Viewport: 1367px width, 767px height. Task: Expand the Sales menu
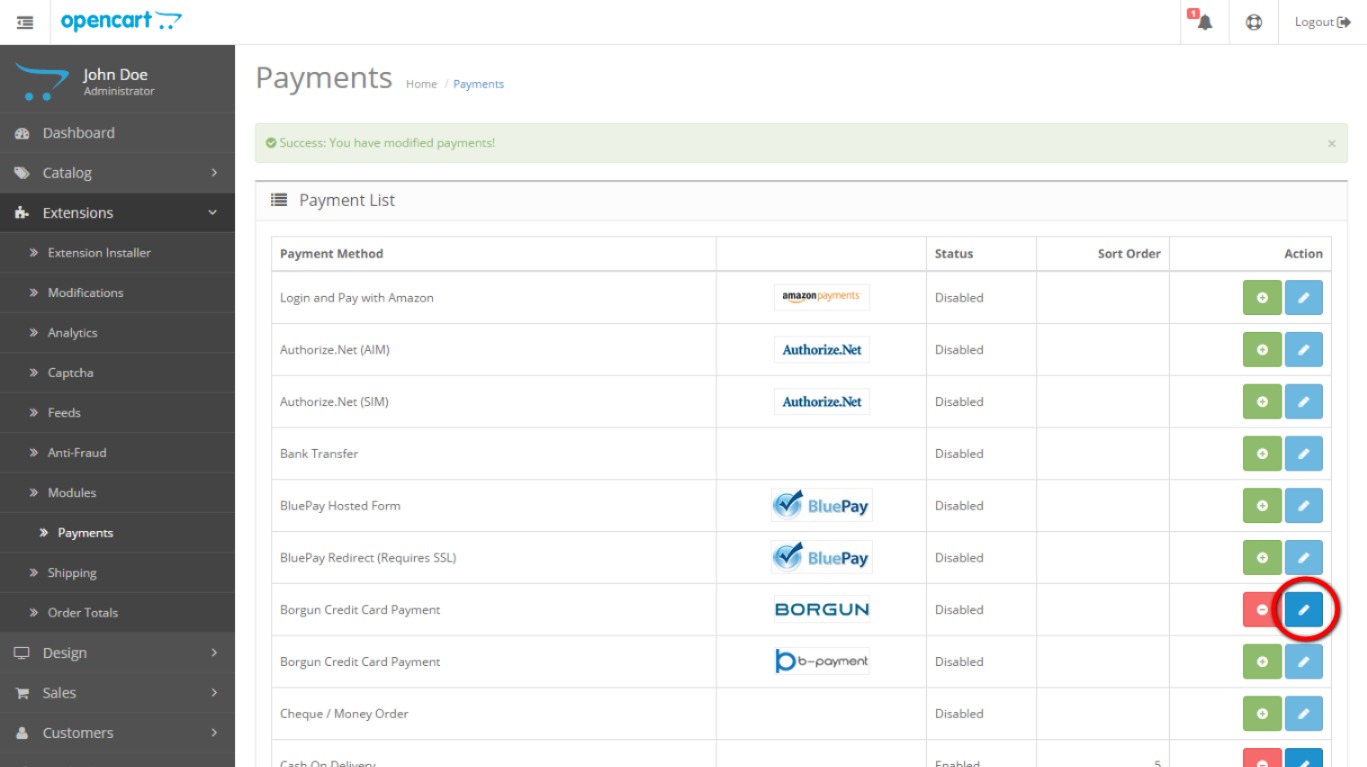117,693
